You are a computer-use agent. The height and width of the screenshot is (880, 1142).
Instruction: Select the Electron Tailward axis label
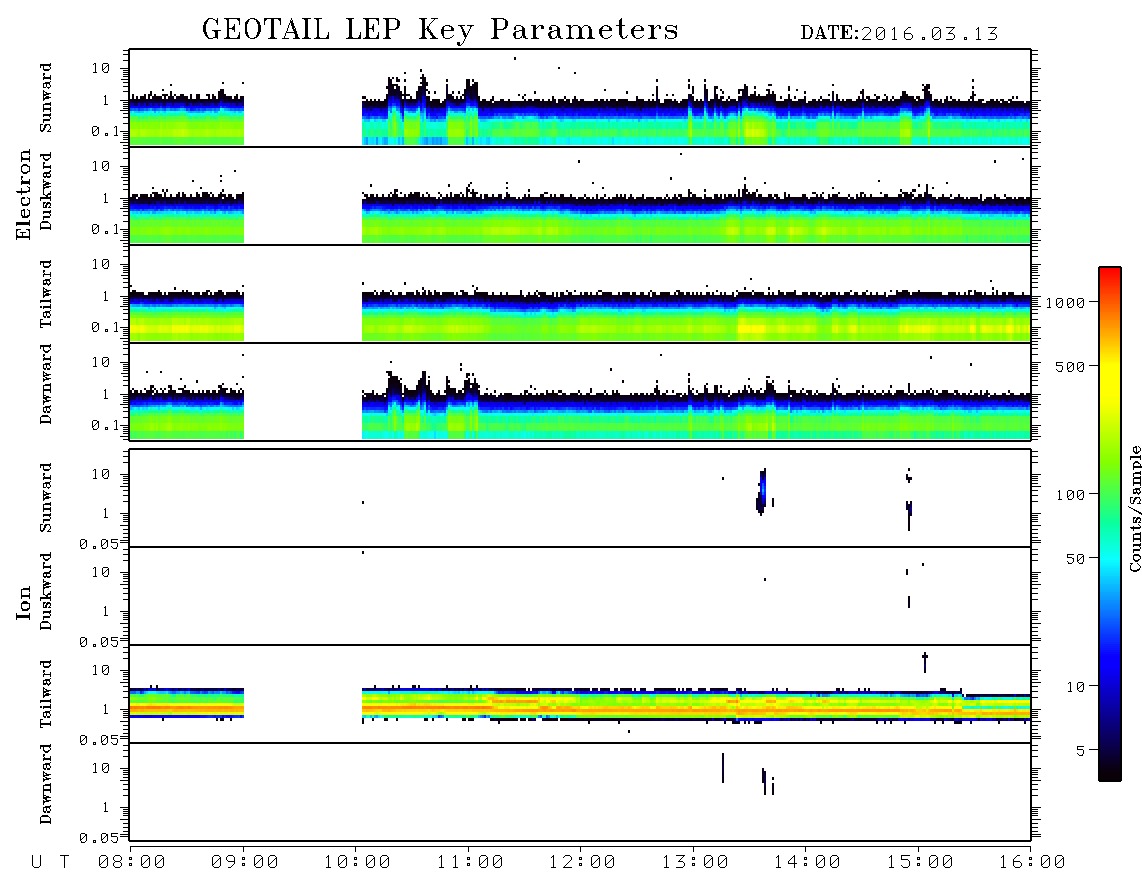point(46,294)
